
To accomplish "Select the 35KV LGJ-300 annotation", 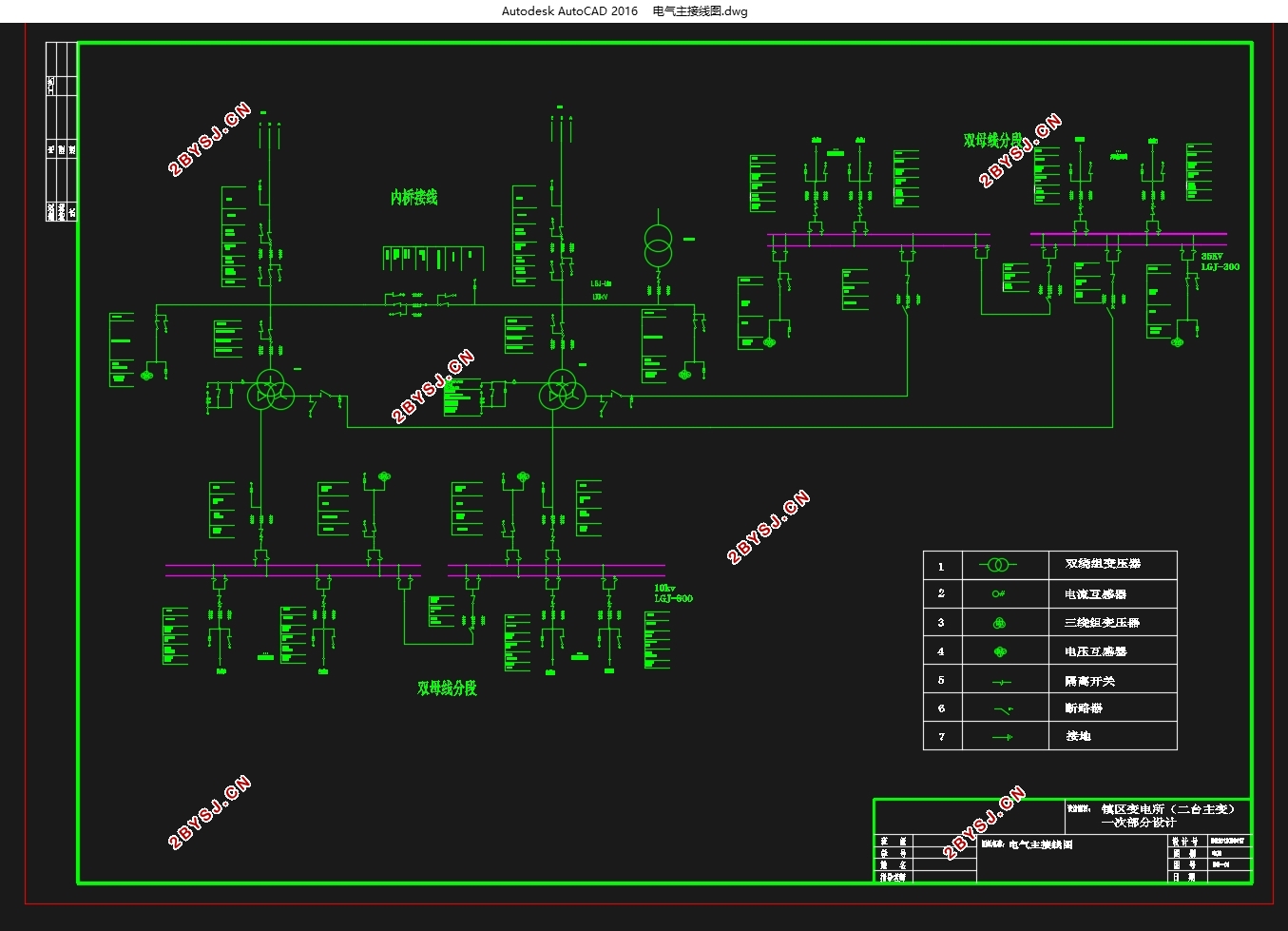I will [x=1220, y=262].
